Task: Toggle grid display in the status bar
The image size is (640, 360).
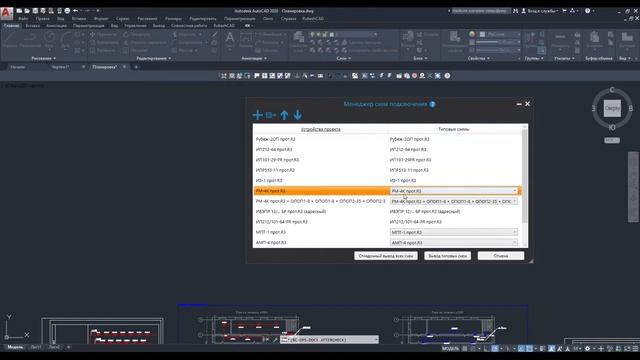Action: 465,349
